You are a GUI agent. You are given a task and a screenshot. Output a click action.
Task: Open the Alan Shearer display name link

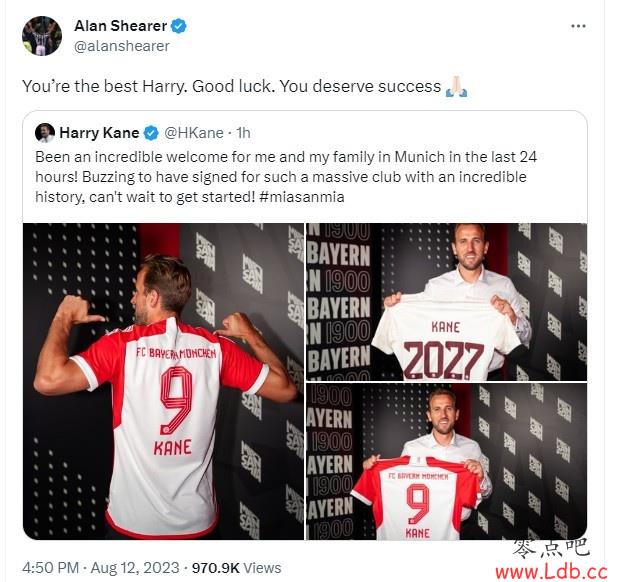pos(120,26)
